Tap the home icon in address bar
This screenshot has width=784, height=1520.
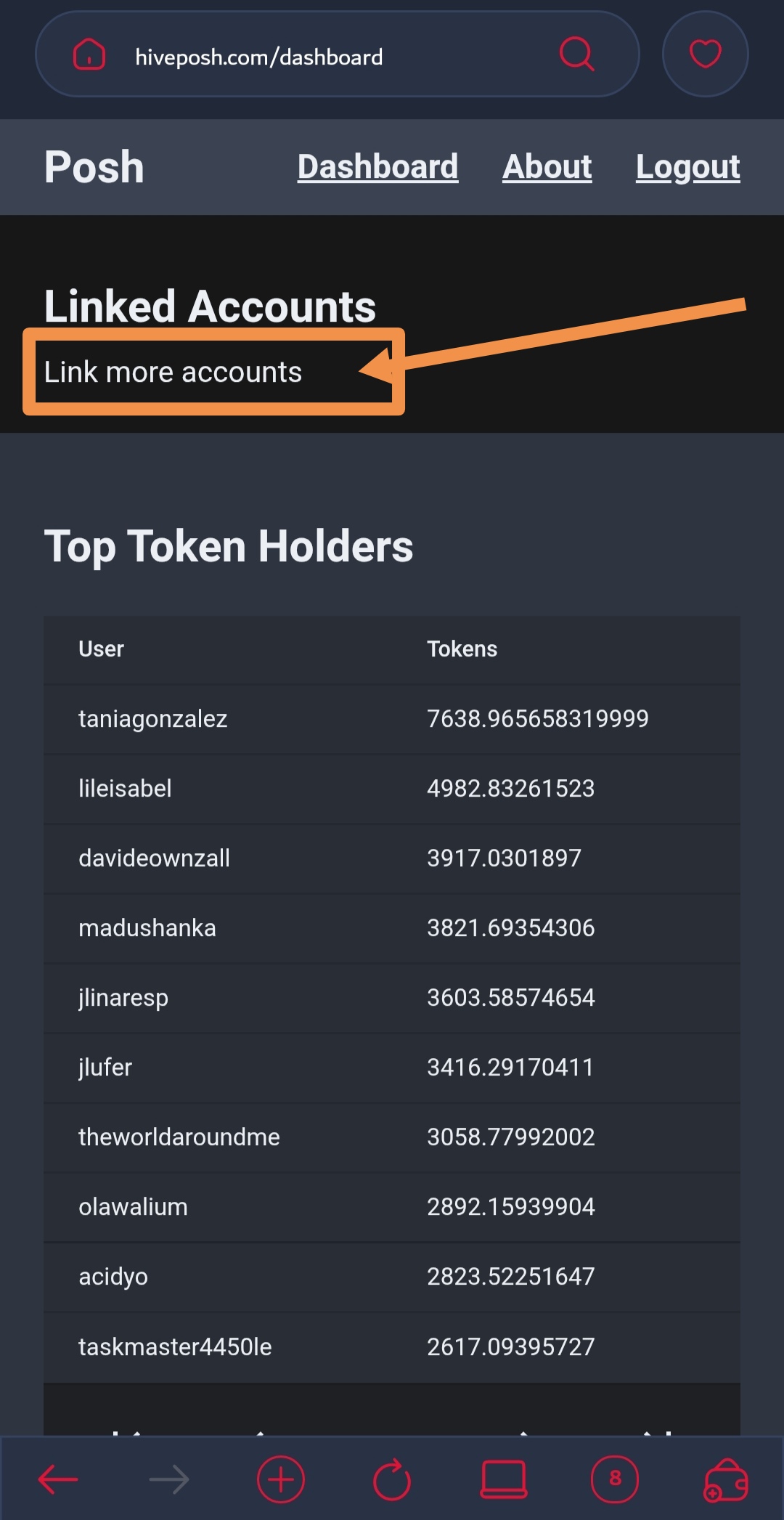tap(89, 55)
